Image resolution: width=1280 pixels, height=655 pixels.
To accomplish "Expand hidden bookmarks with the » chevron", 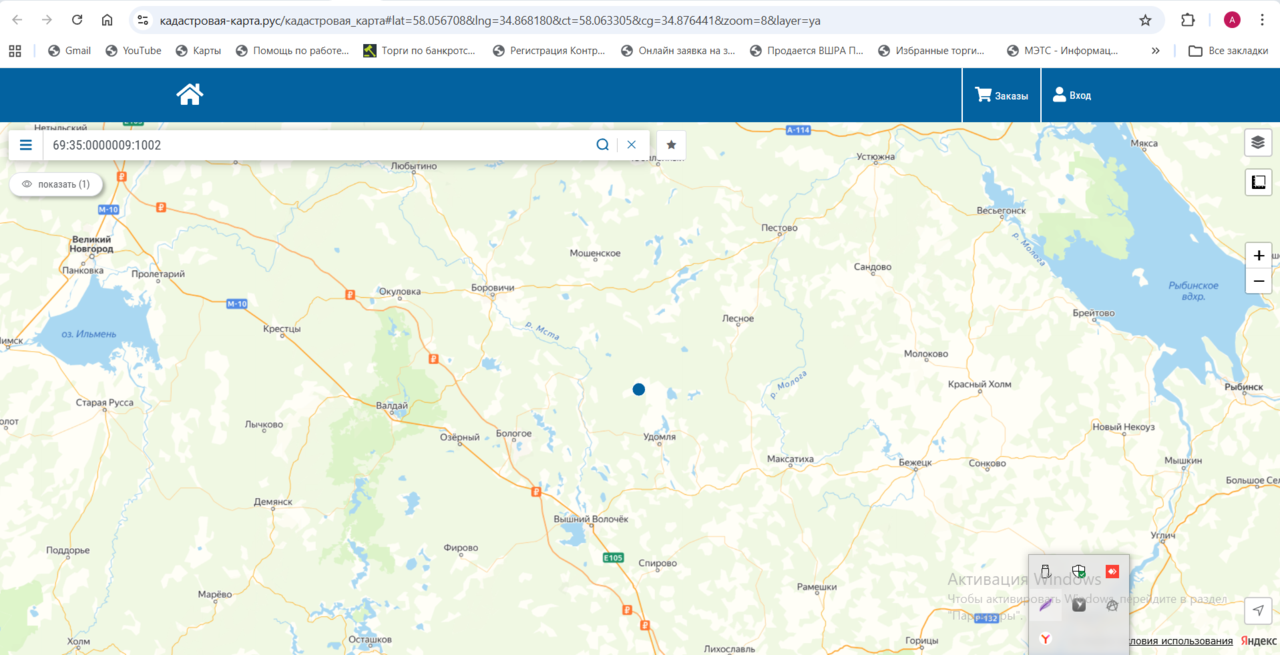I will (x=1154, y=50).
